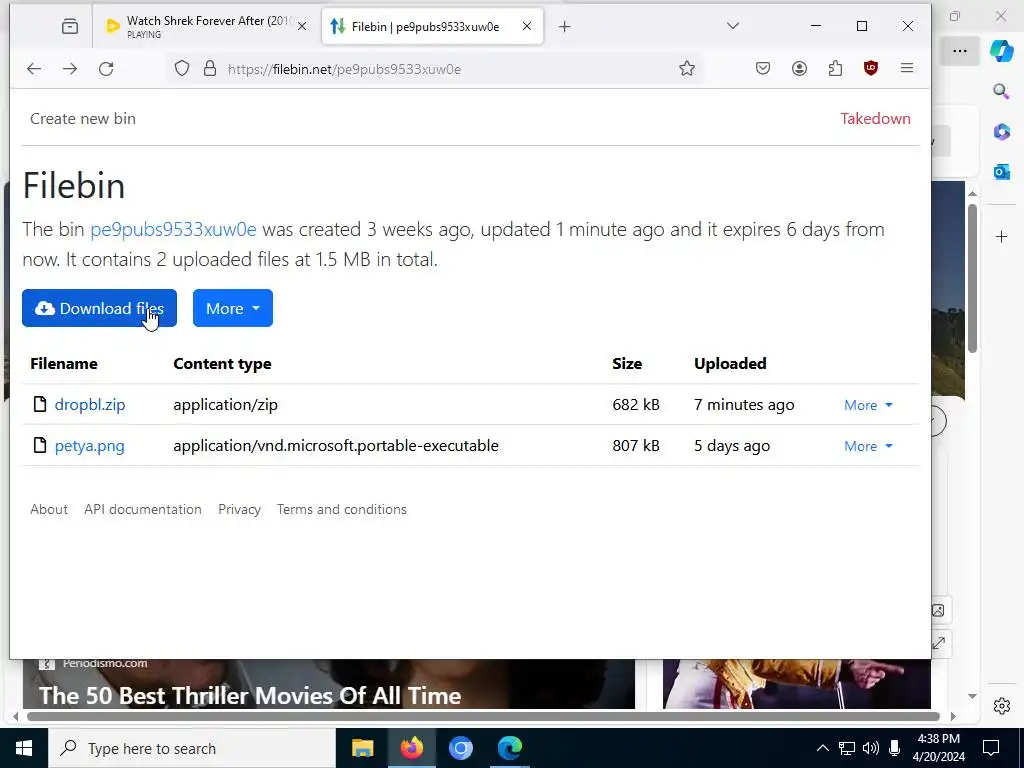The width and height of the screenshot is (1024, 768).
Task: Go back to the previous page
Action: click(34, 69)
